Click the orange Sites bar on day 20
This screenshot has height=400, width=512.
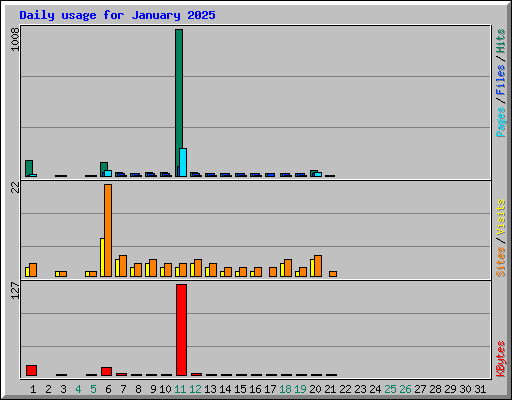click(x=318, y=266)
